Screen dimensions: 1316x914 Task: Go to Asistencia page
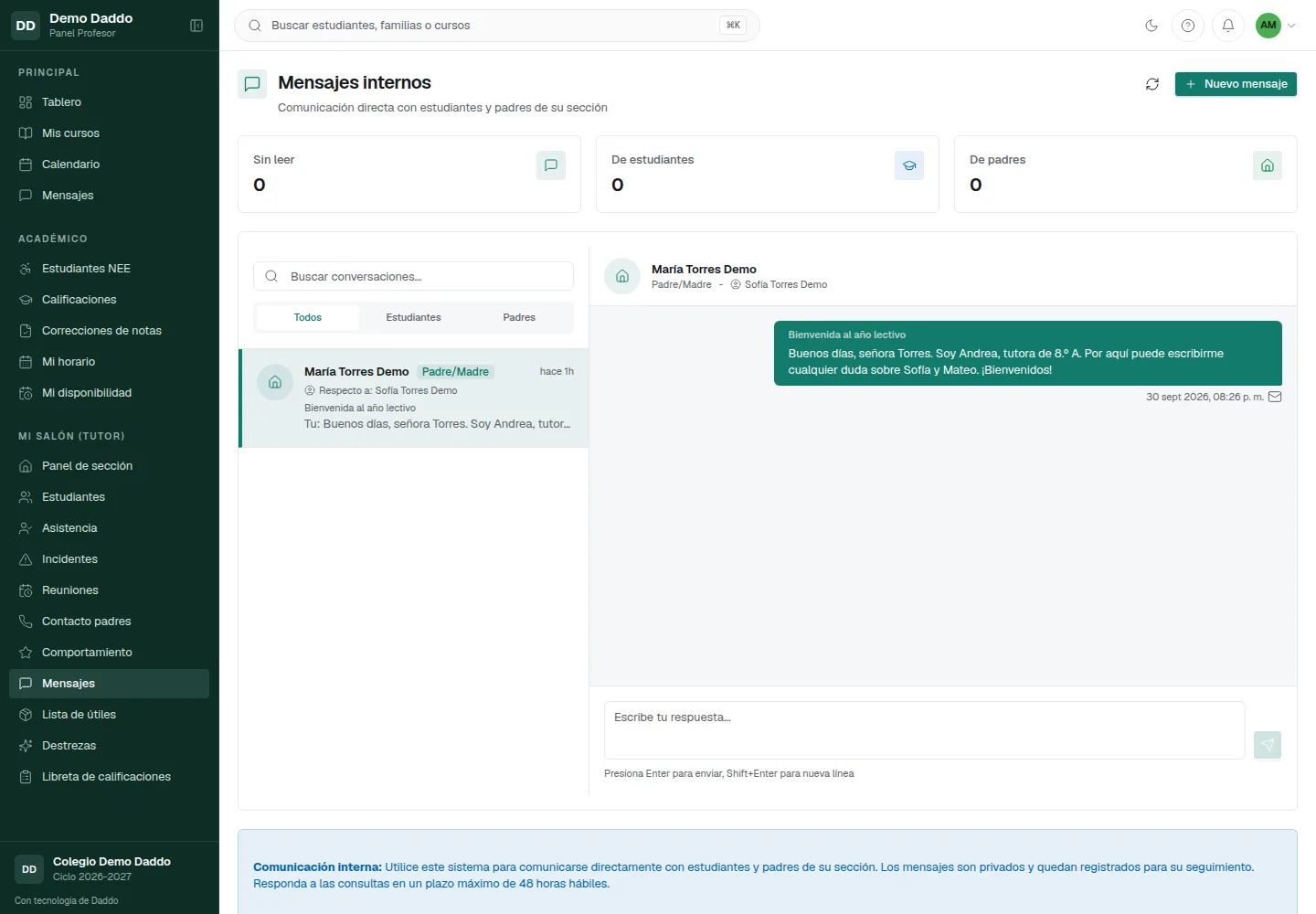(x=110, y=528)
